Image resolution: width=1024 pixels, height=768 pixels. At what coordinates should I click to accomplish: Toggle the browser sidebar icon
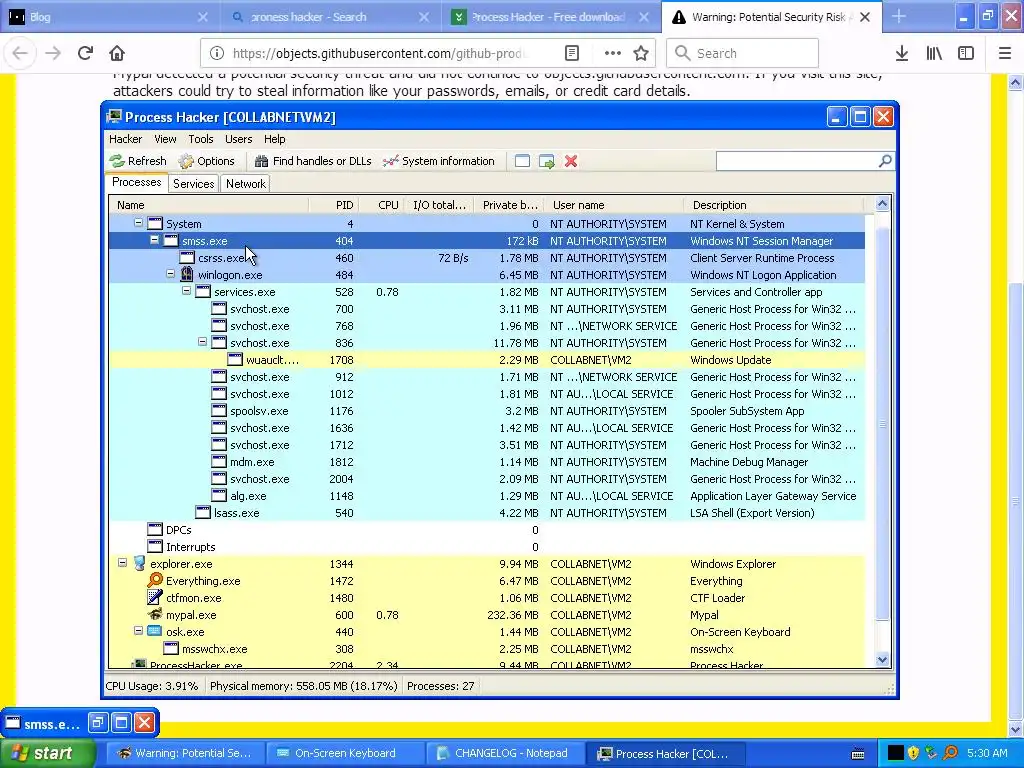point(966,53)
